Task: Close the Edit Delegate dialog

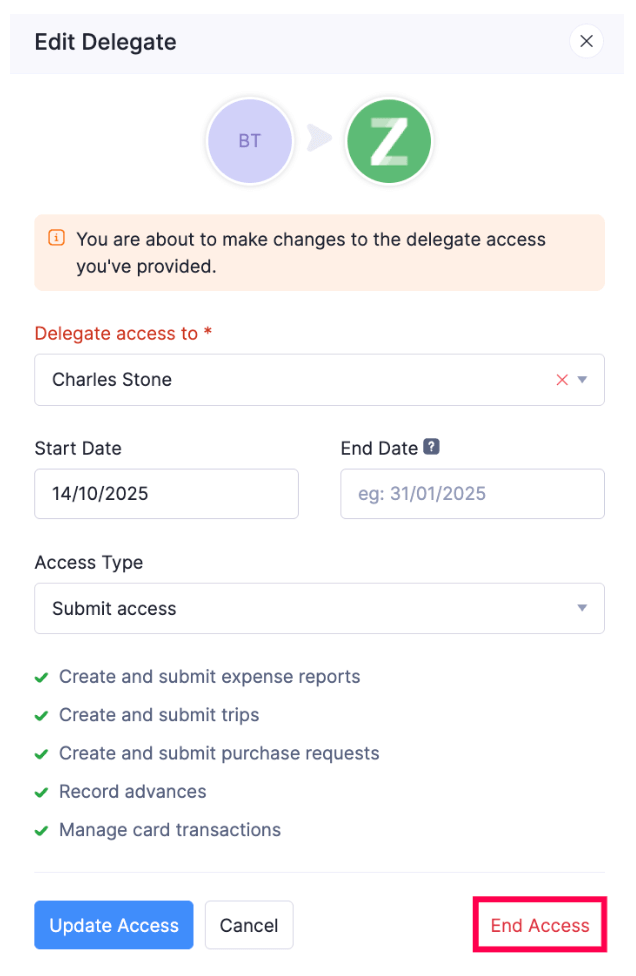Action: tap(586, 41)
